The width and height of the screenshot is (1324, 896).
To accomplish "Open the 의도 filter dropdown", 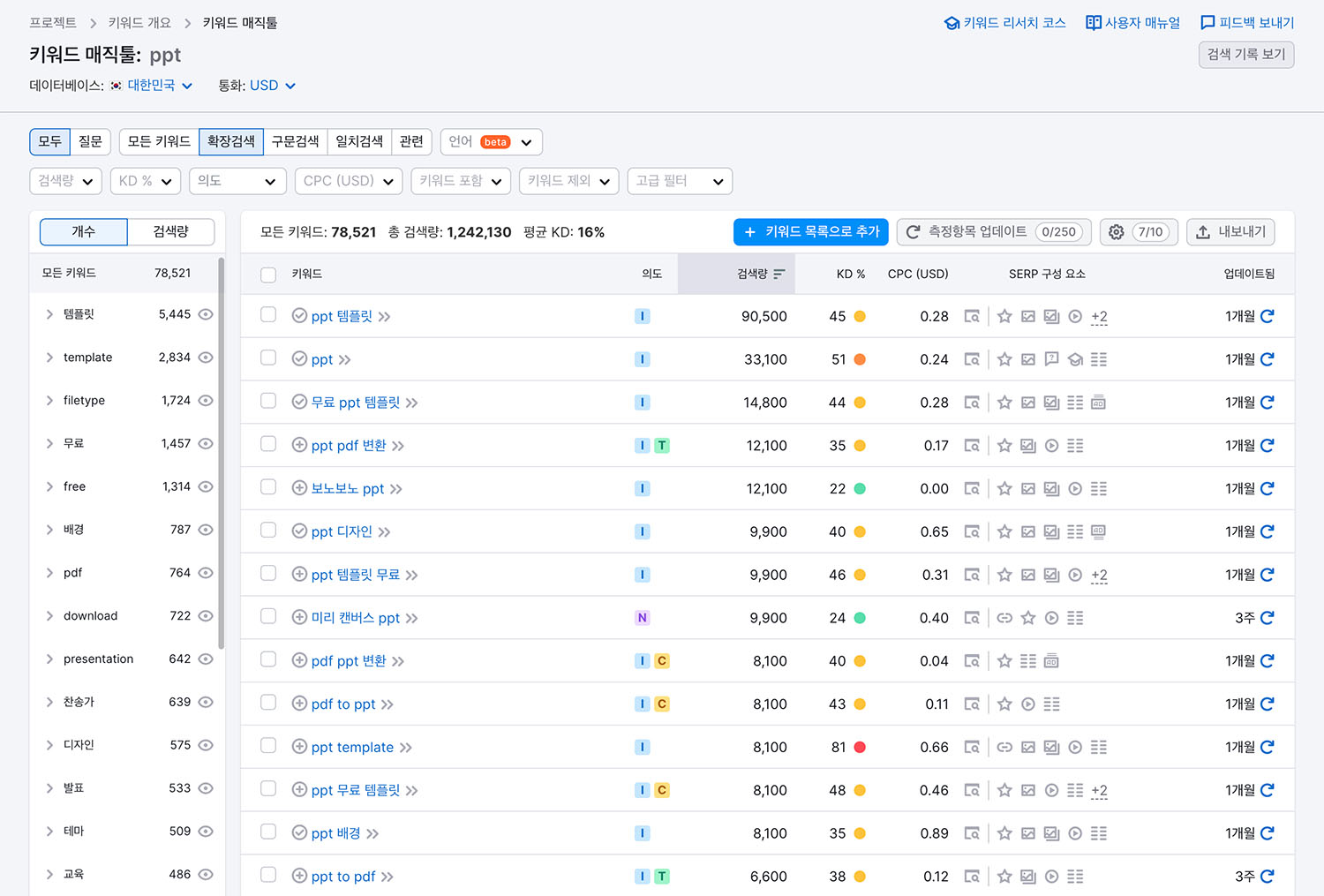I will coord(237,181).
